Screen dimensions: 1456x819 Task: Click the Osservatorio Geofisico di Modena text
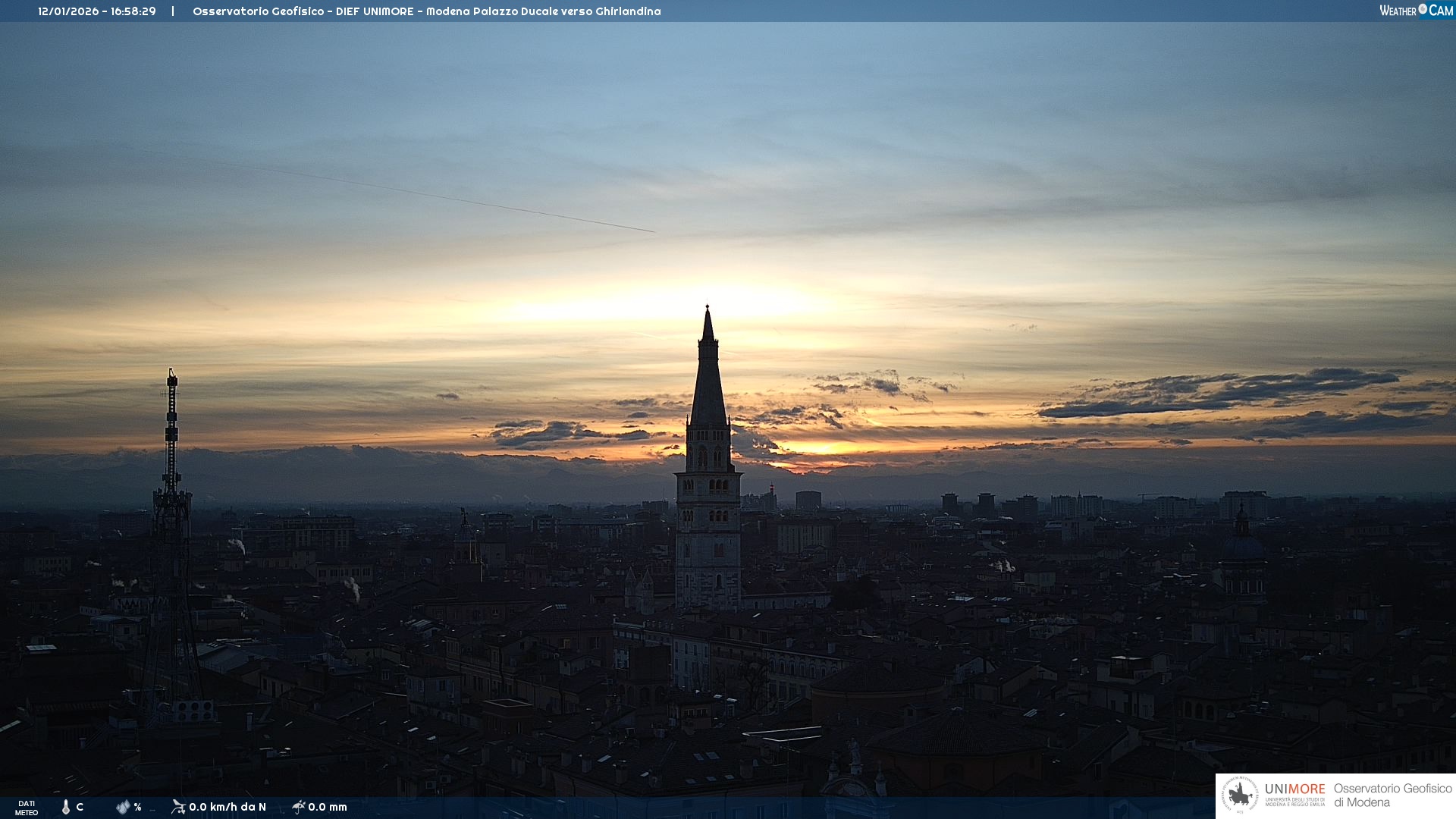pyautogui.click(x=1392, y=795)
